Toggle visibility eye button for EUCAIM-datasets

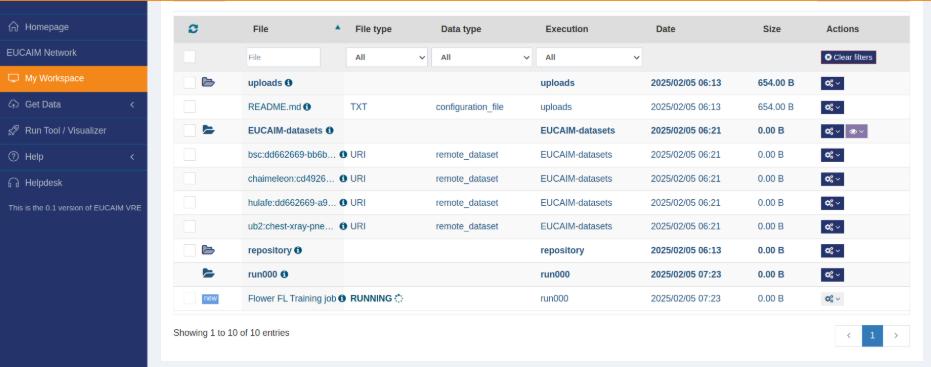[x=856, y=131]
